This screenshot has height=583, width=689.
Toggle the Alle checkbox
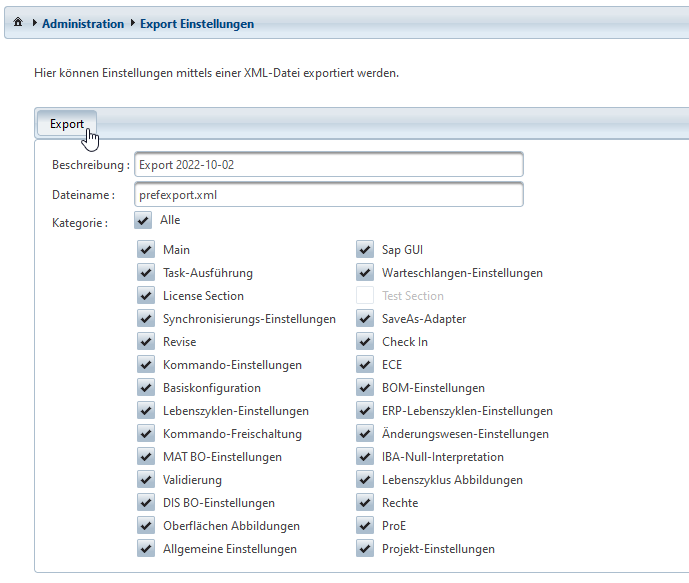[x=143, y=220]
